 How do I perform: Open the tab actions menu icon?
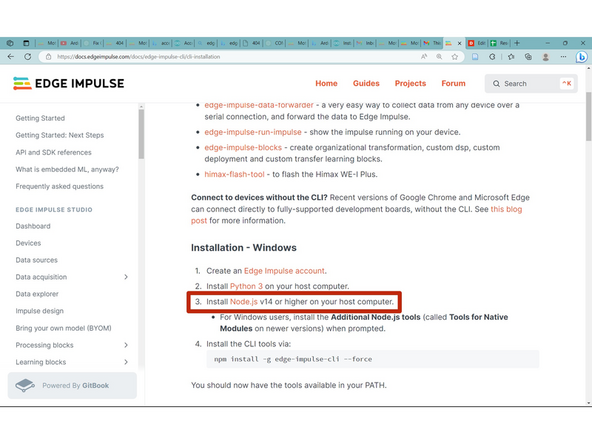coord(26,43)
